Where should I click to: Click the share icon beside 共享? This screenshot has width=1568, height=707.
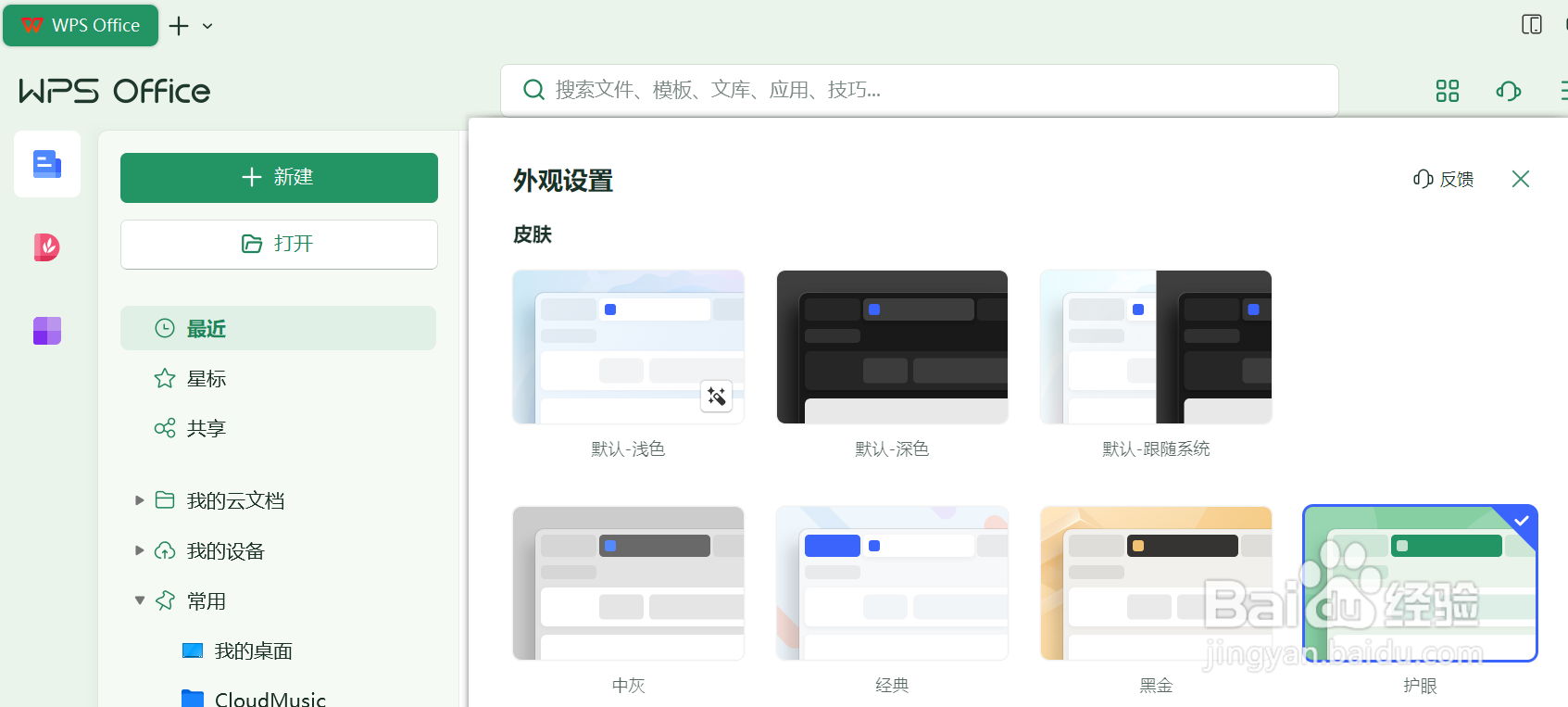pos(165,428)
